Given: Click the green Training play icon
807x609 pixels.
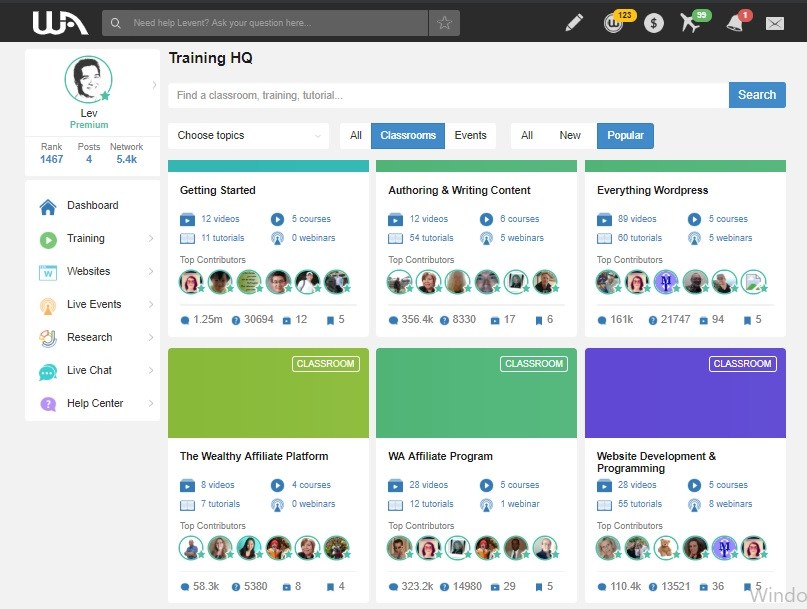Looking at the screenshot, I should tap(48, 239).
